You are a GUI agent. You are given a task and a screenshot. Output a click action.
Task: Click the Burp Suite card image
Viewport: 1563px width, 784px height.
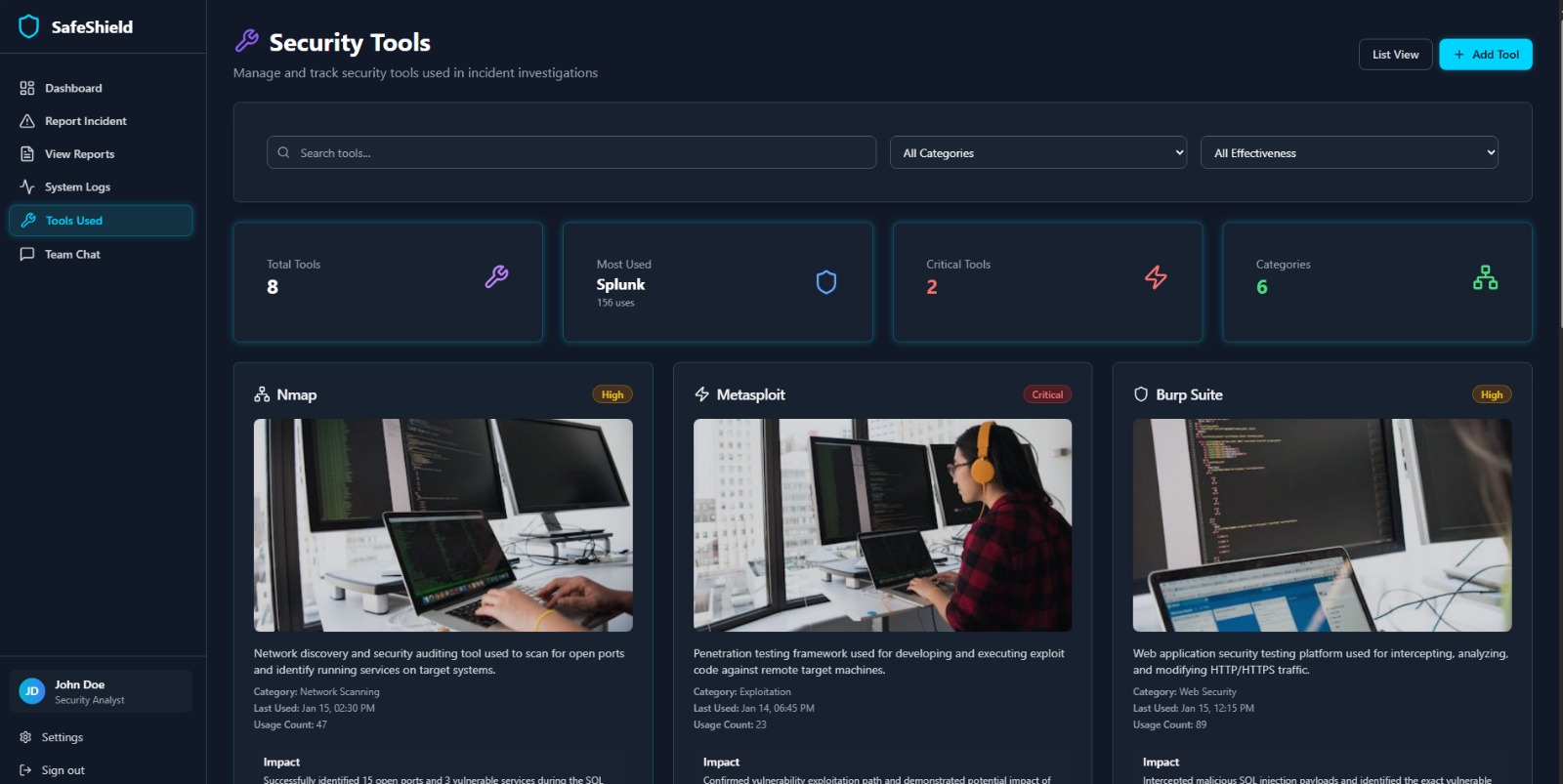(1322, 525)
